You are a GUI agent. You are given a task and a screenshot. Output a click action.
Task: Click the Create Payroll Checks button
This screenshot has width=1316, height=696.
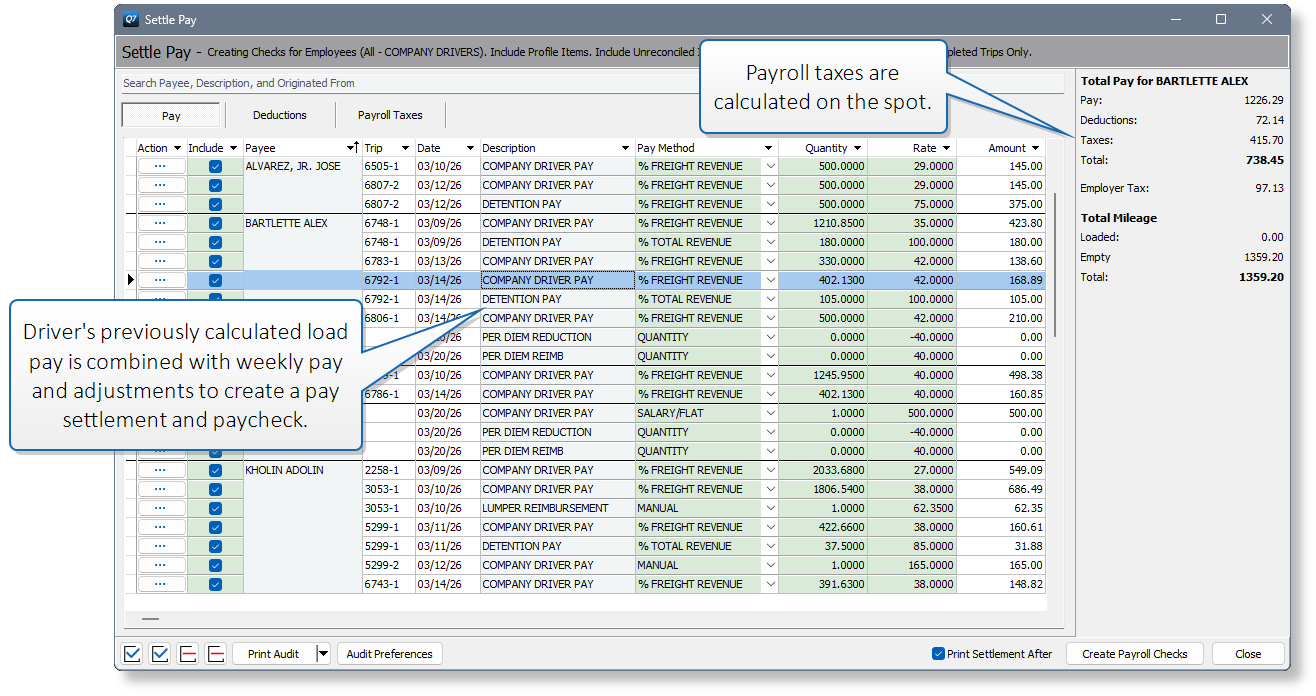pyautogui.click(x=1135, y=653)
